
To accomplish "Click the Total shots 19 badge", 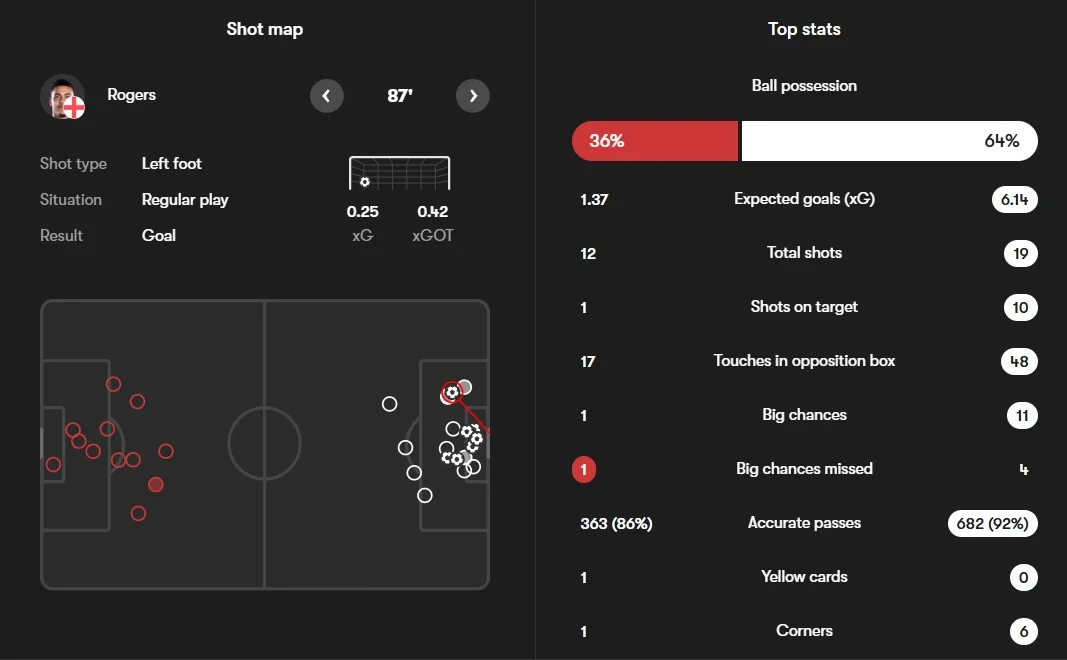I will 1021,254.
